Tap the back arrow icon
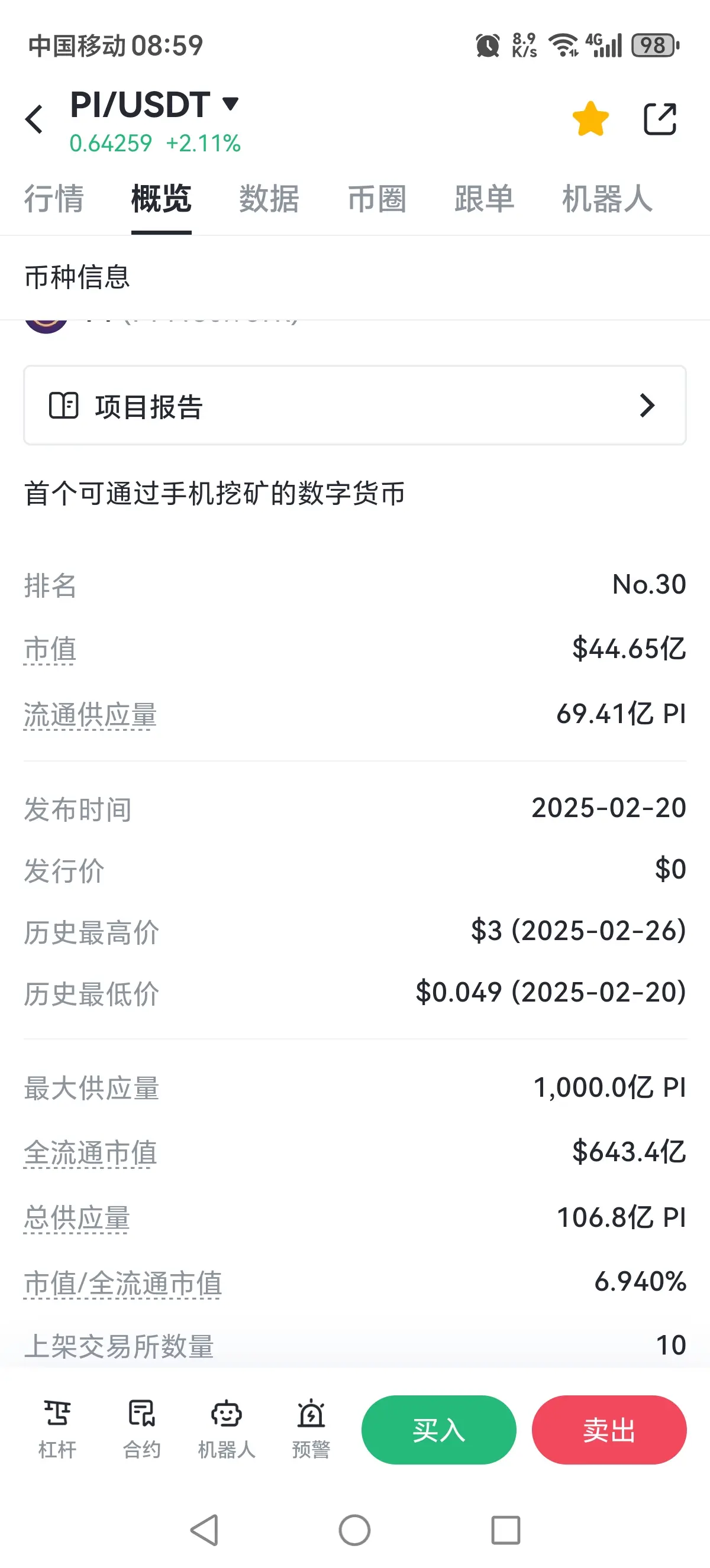 point(34,119)
